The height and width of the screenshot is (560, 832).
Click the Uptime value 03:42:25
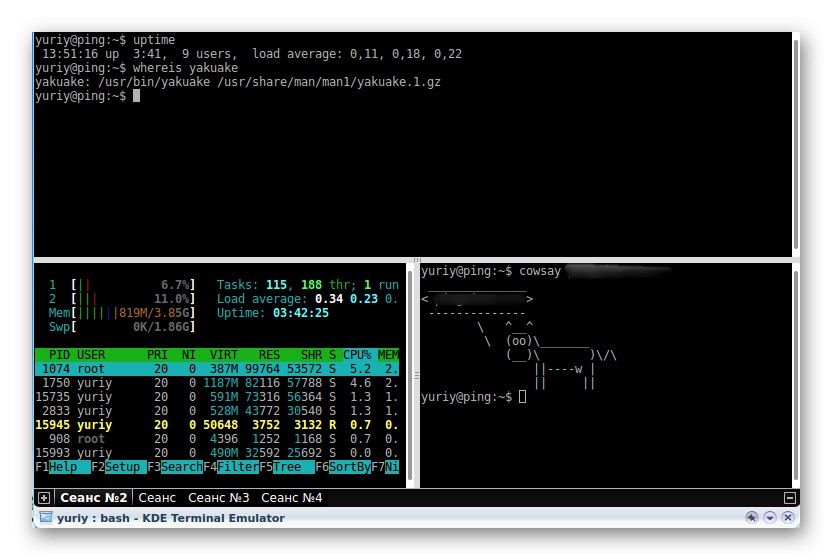(301, 313)
